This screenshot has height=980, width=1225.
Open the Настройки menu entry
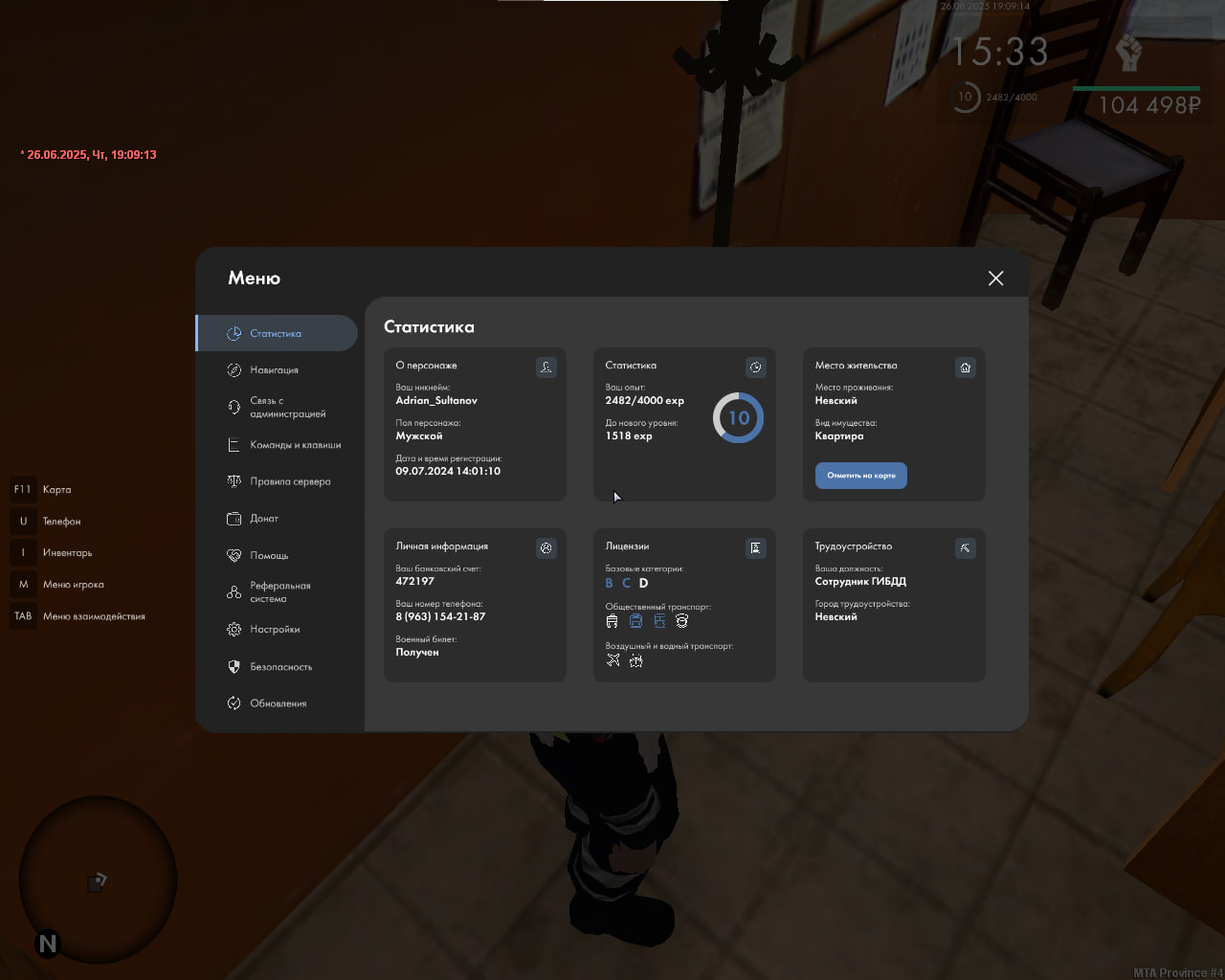pos(277,629)
